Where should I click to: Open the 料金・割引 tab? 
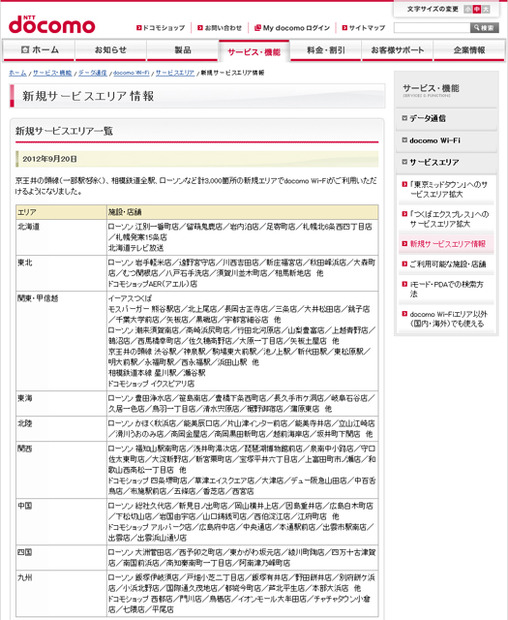(x=326, y=51)
